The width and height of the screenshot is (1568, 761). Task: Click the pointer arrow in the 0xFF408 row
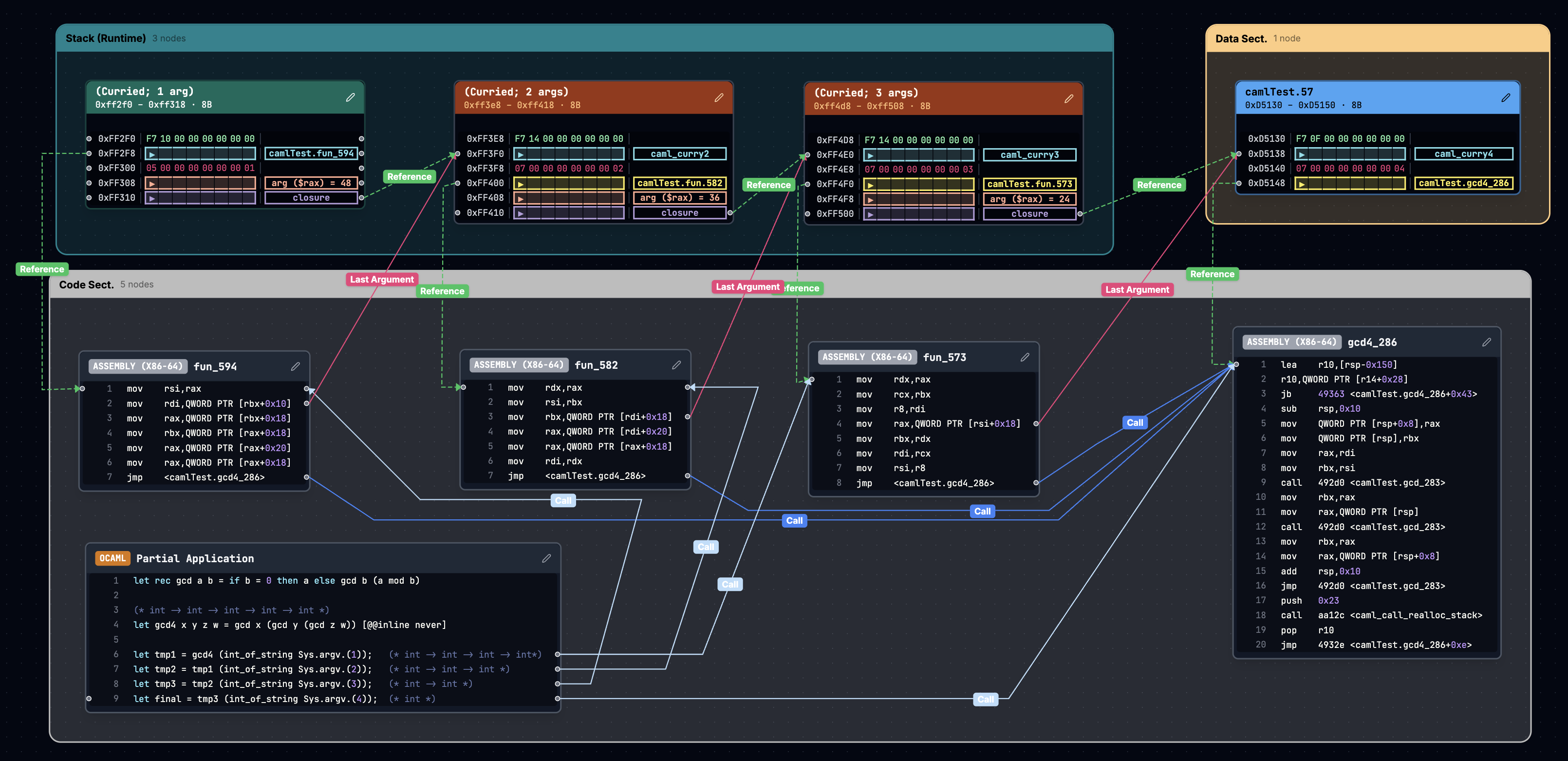521,198
